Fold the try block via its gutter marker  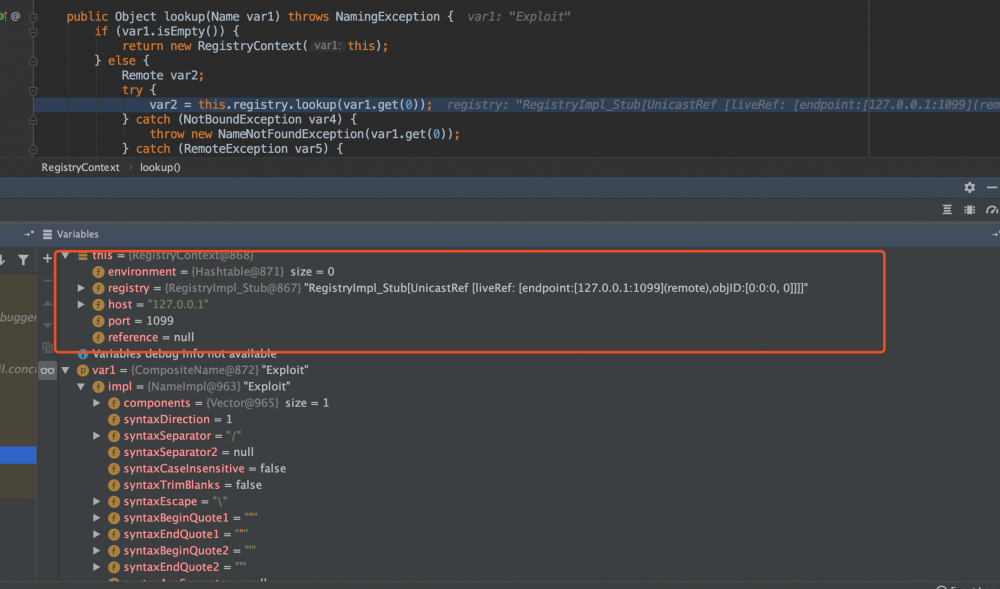pyautogui.click(x=33, y=91)
